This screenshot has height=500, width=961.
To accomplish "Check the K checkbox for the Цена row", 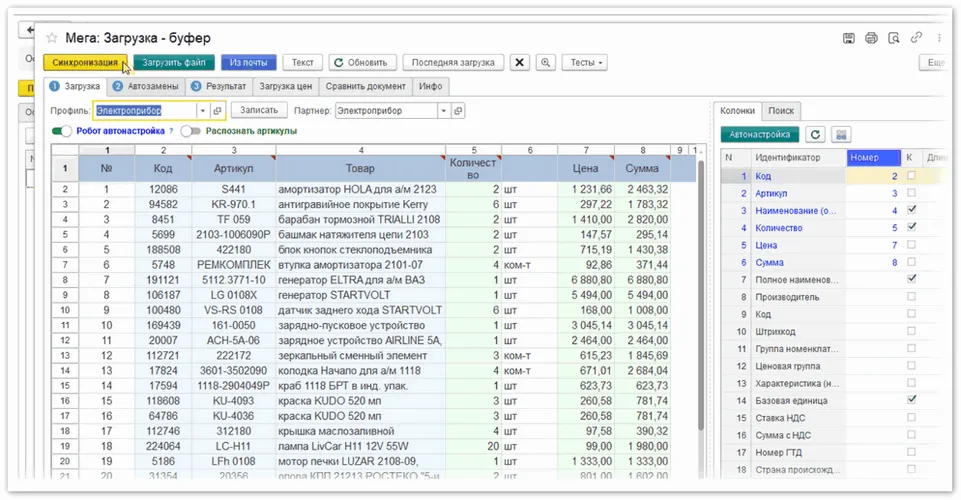I will click(910, 244).
